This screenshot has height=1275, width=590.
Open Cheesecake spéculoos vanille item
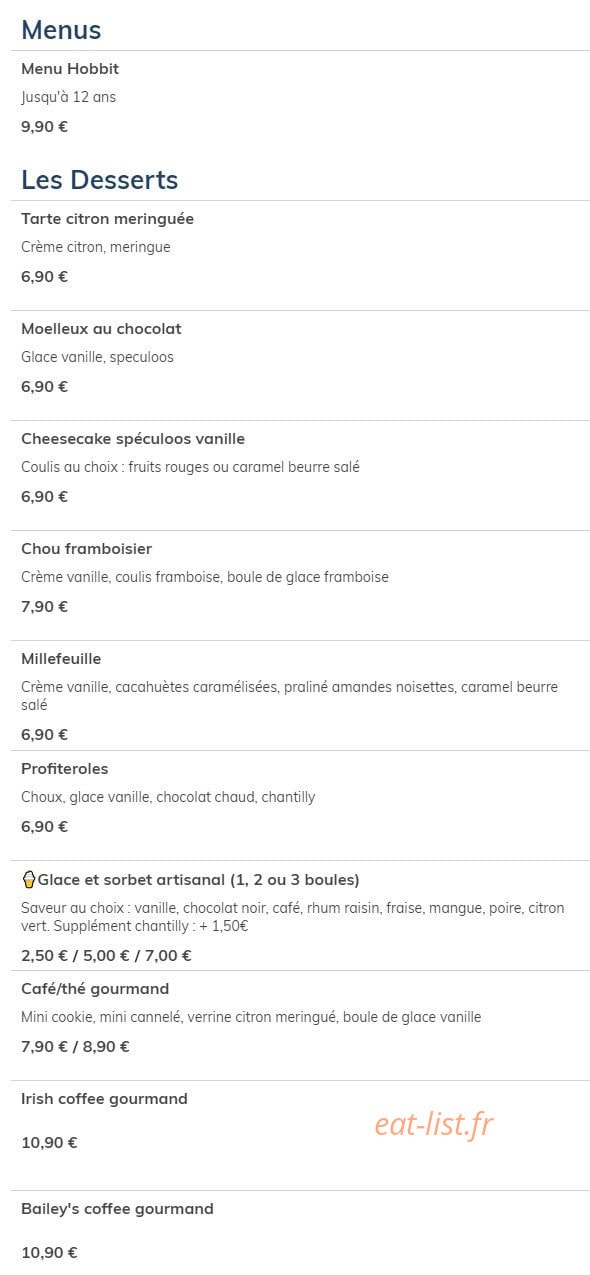[x=133, y=439]
